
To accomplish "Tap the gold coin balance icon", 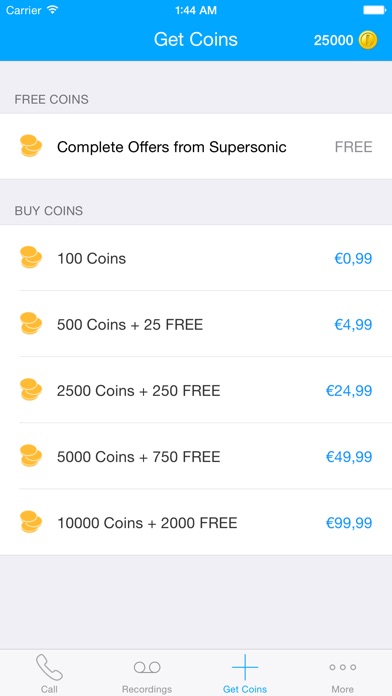I will [x=368, y=40].
